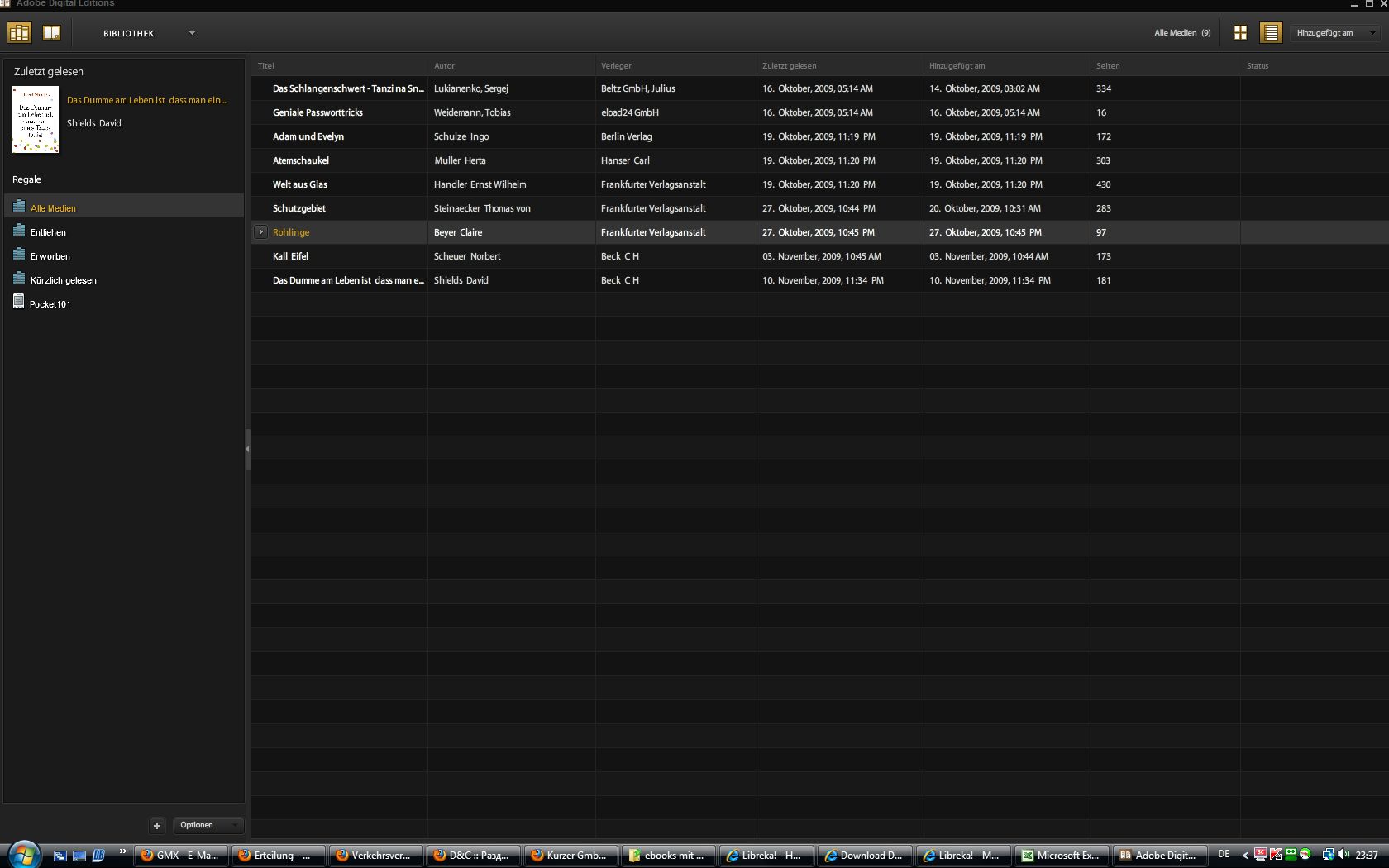Click the 'Alle Medien (9)' counter label
1389x868 pixels.
(x=1182, y=33)
